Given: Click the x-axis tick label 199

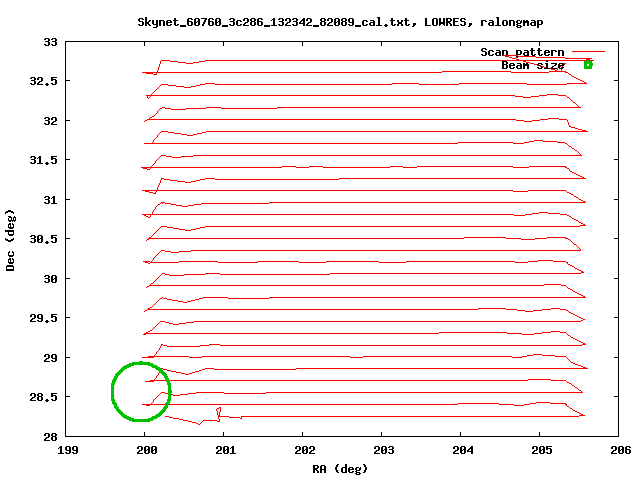Looking at the screenshot, I should click(68, 450).
